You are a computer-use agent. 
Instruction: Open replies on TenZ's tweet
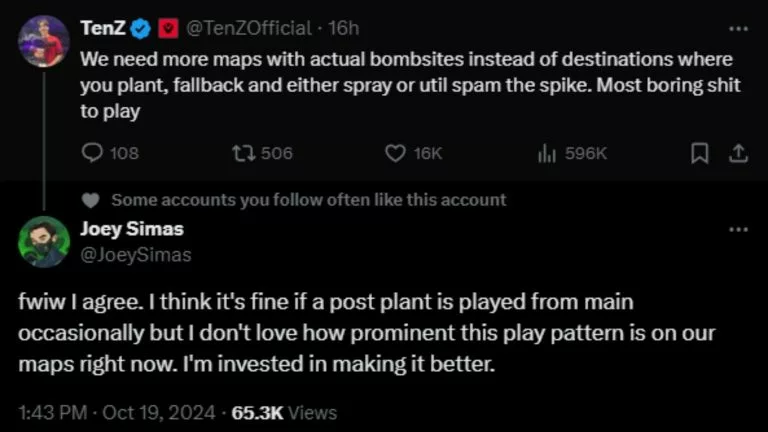point(110,153)
